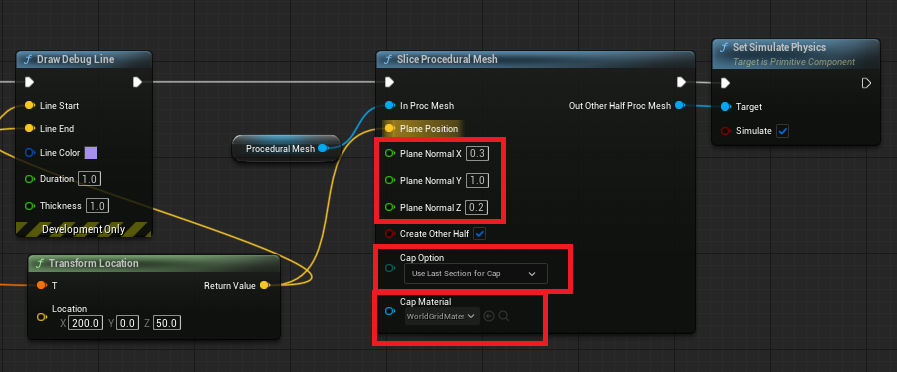Click the Draw Debug Line output execution pin
This screenshot has height=372, width=897.
[137, 82]
